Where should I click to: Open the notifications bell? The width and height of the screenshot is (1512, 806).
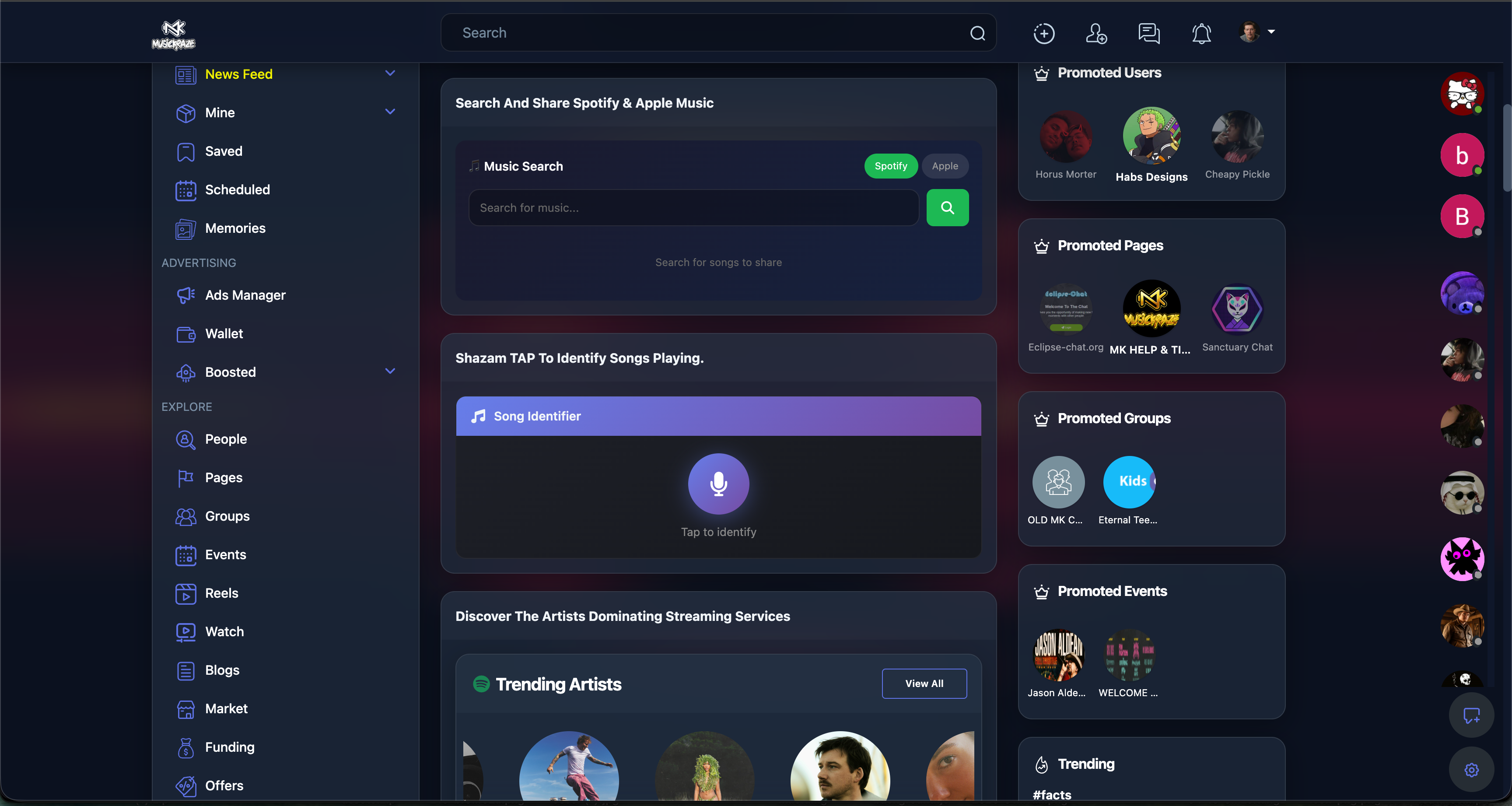coord(1201,33)
